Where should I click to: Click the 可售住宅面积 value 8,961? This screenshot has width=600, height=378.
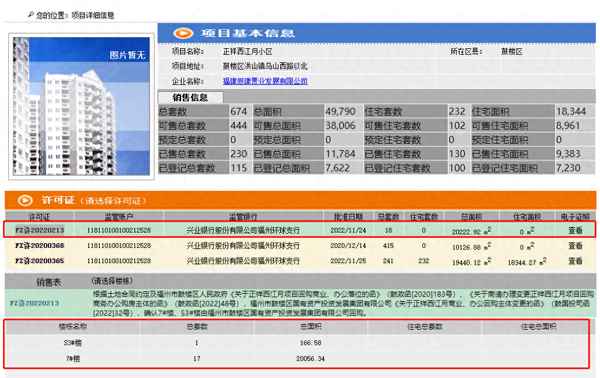click(568, 125)
